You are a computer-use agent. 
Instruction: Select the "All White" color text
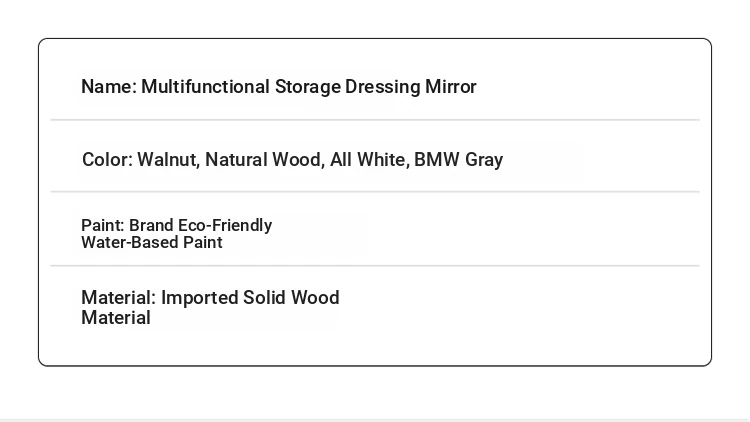[370, 160]
